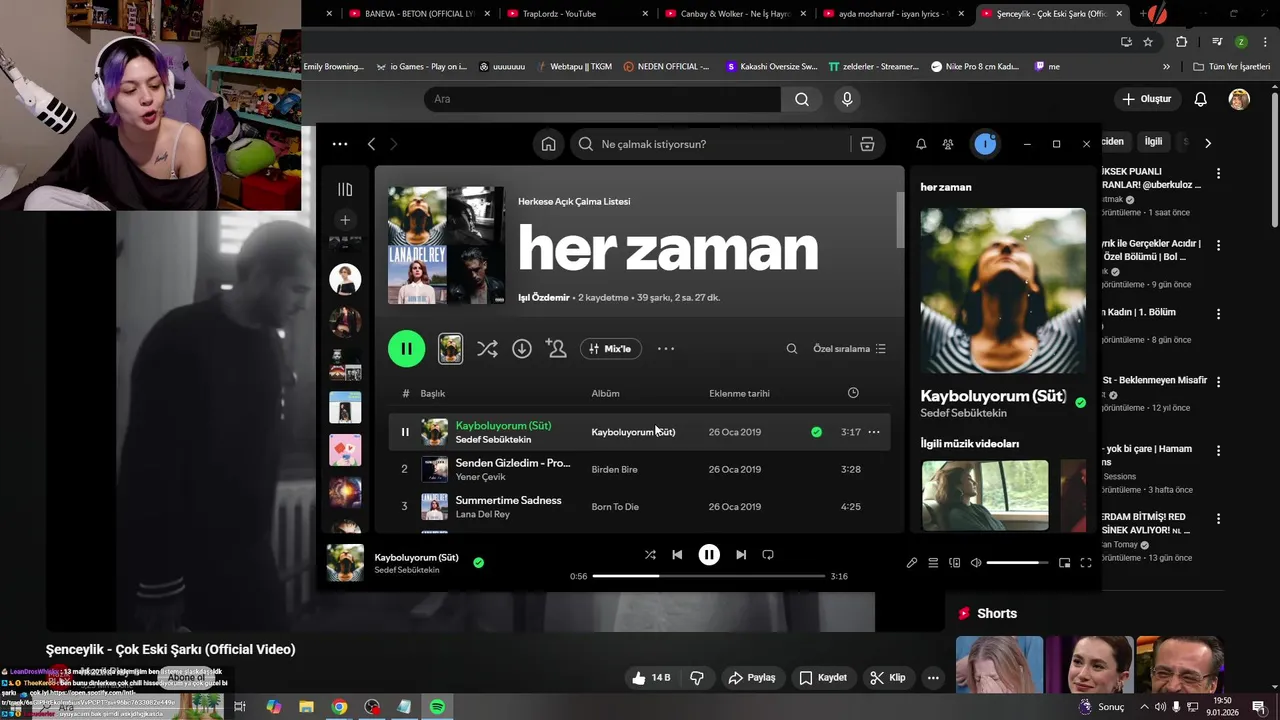Dislike the YouTube video

coord(697,678)
